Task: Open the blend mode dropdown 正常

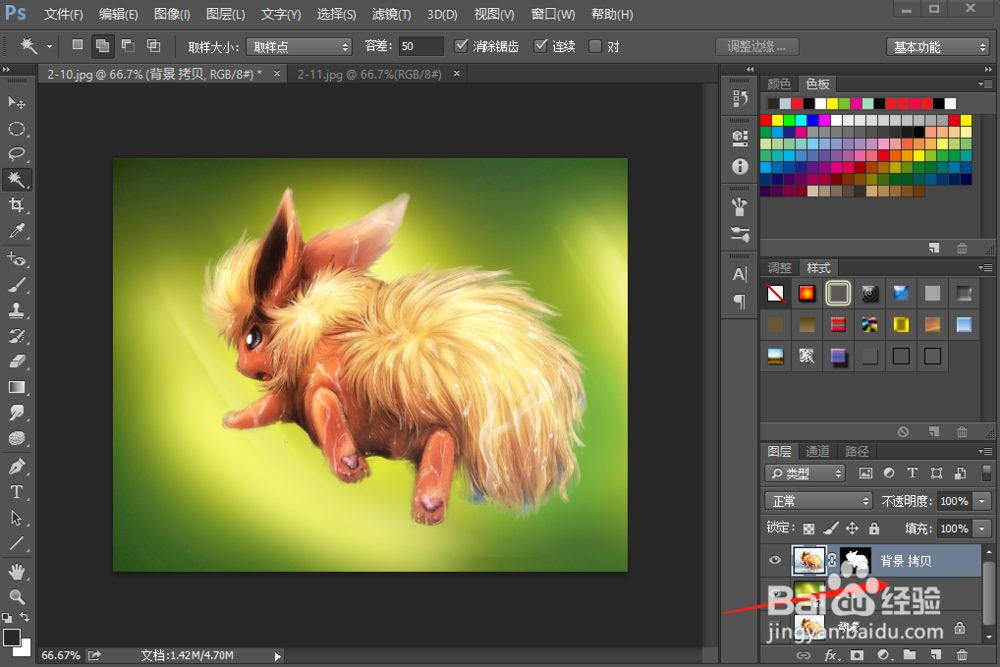Action: tap(818, 501)
